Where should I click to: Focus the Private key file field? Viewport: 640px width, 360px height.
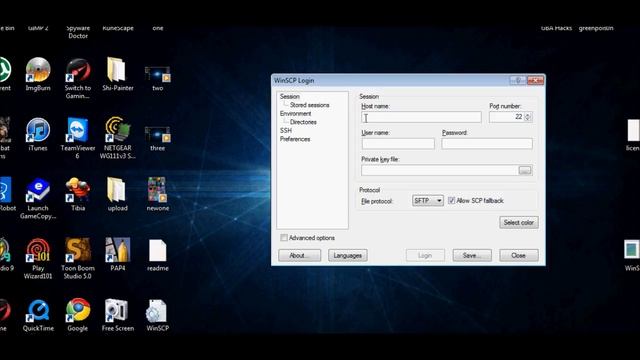[x=439, y=170]
